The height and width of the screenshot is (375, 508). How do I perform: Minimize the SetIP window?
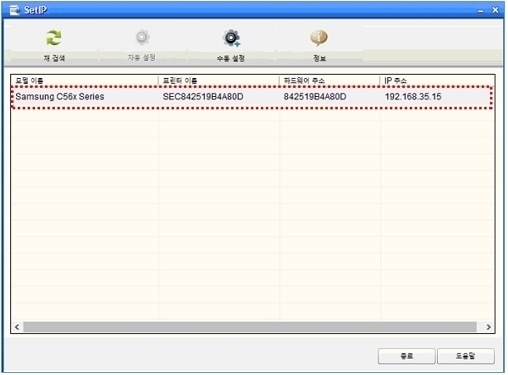[480, 11]
